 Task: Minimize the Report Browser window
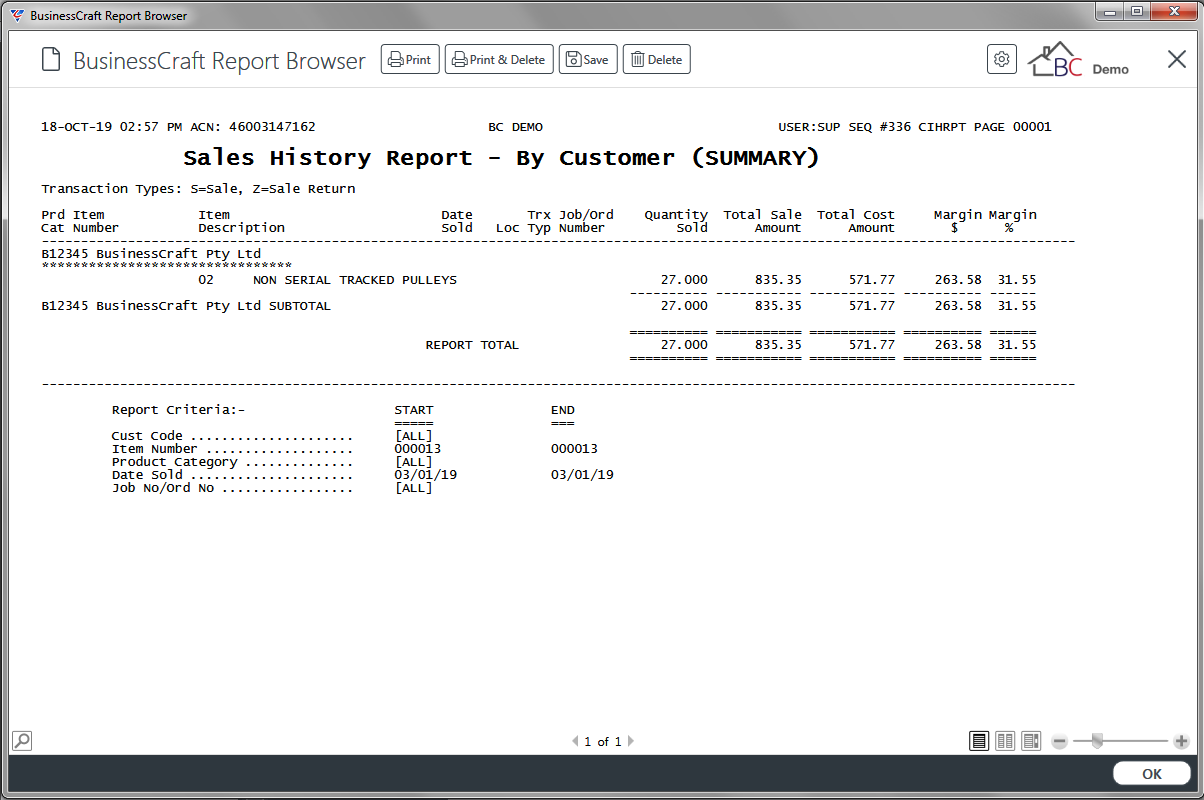click(x=1110, y=12)
